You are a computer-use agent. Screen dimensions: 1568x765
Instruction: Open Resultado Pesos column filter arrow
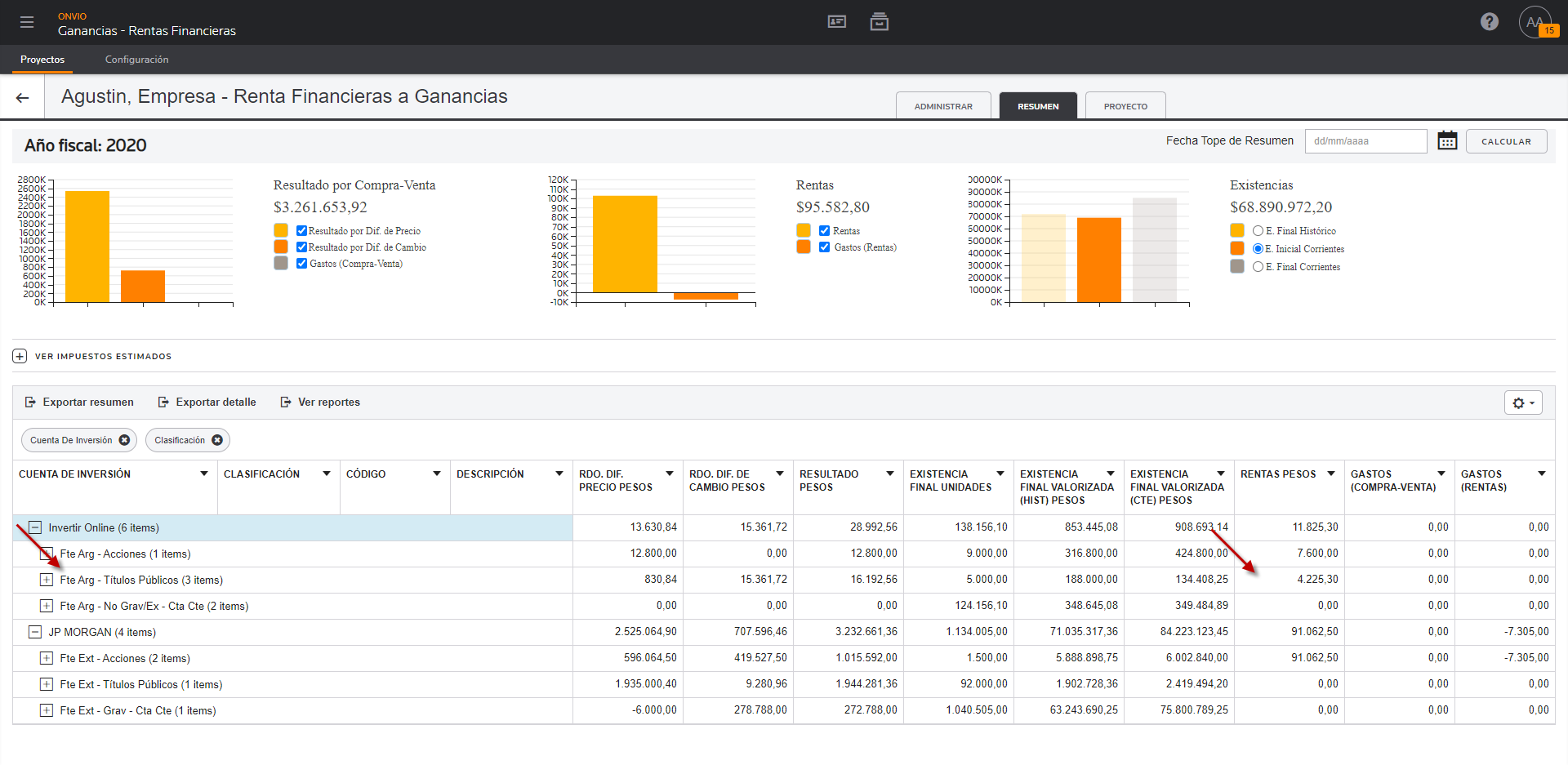(890, 474)
